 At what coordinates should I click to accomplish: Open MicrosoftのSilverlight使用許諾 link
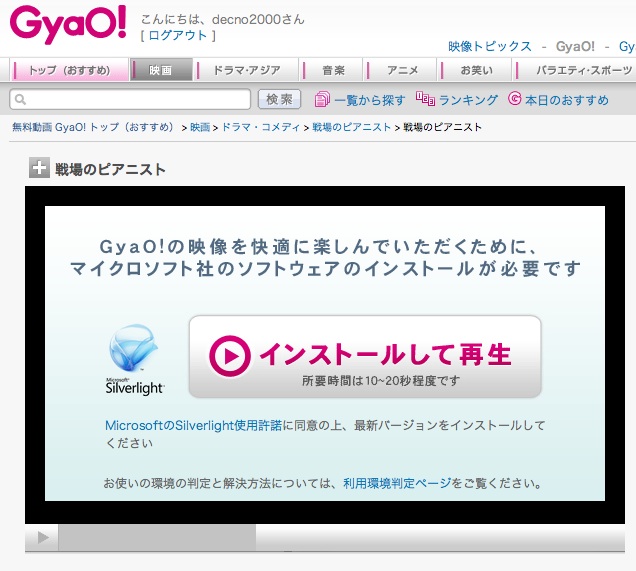(193, 425)
